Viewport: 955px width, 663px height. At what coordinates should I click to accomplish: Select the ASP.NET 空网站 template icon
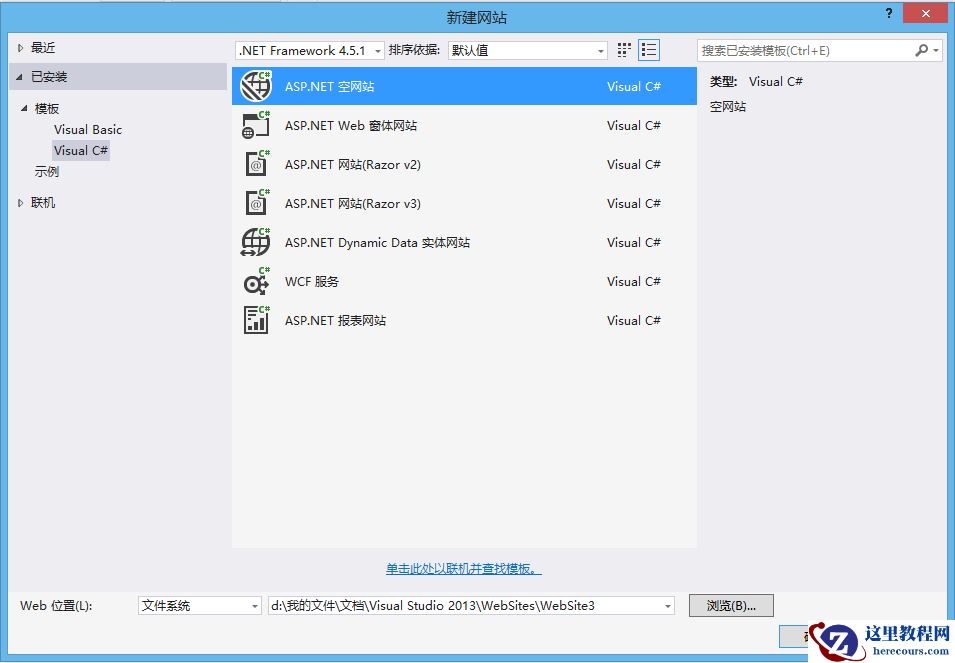pyautogui.click(x=256, y=86)
